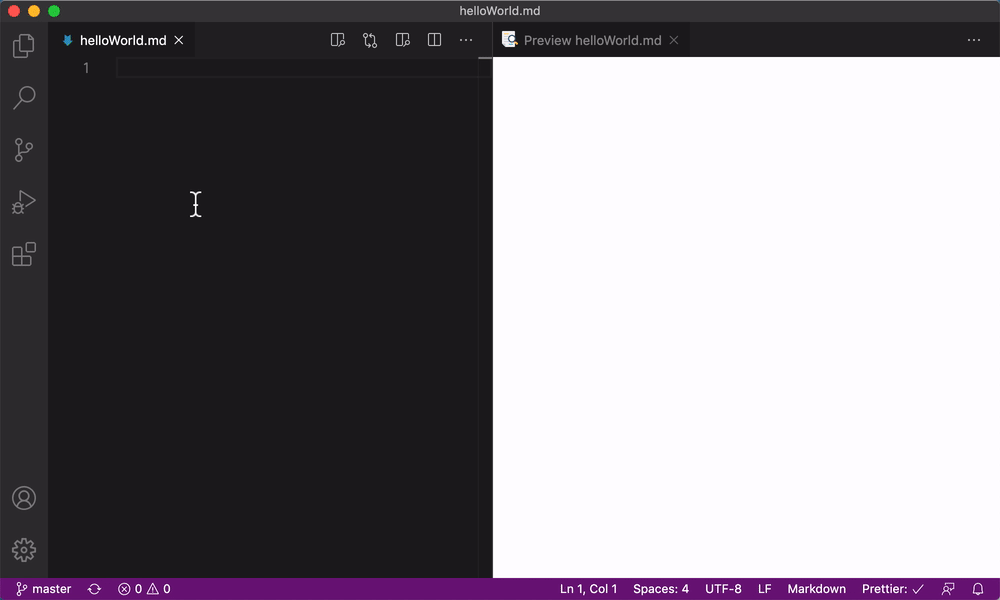Close the Preview helloWorld.md tab
The image size is (1000, 600).
pos(674,40)
